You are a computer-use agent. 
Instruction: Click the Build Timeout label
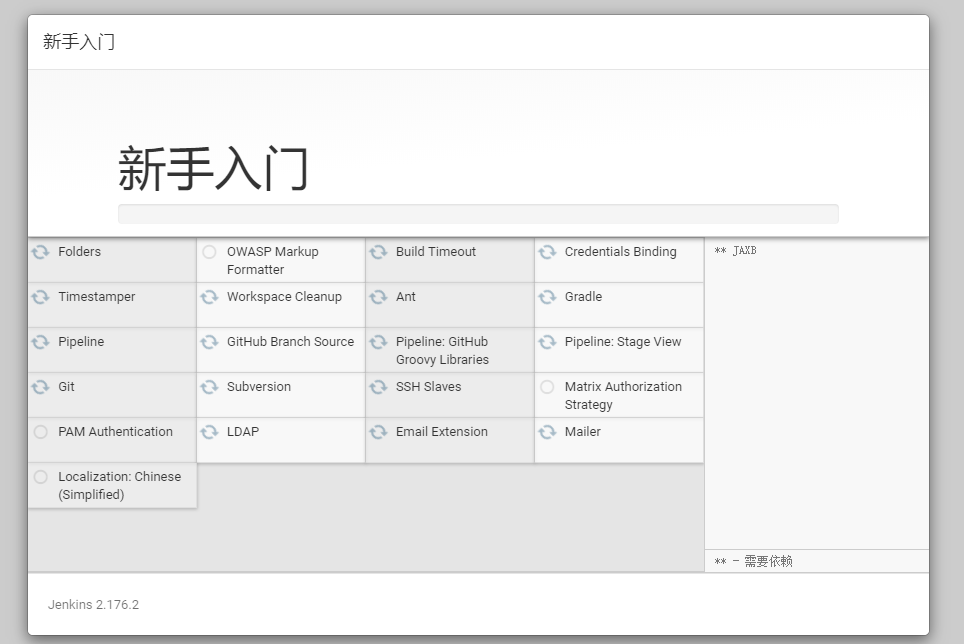pos(435,251)
